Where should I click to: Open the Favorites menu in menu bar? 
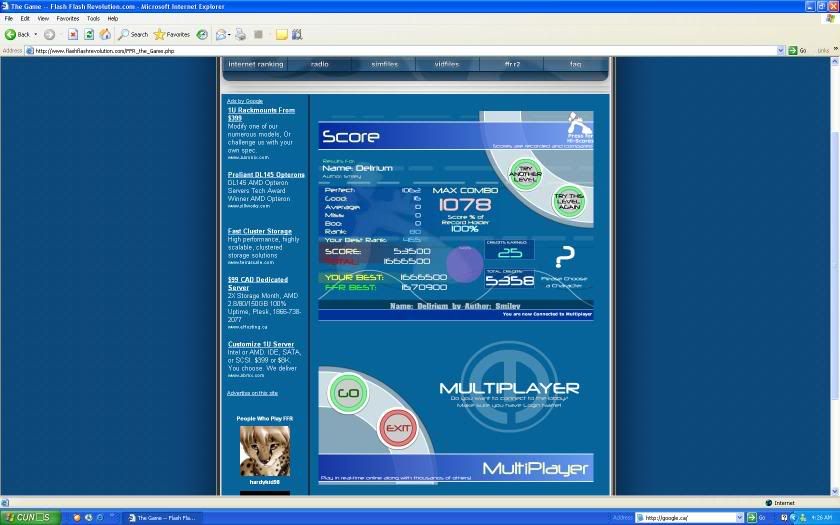click(67, 18)
